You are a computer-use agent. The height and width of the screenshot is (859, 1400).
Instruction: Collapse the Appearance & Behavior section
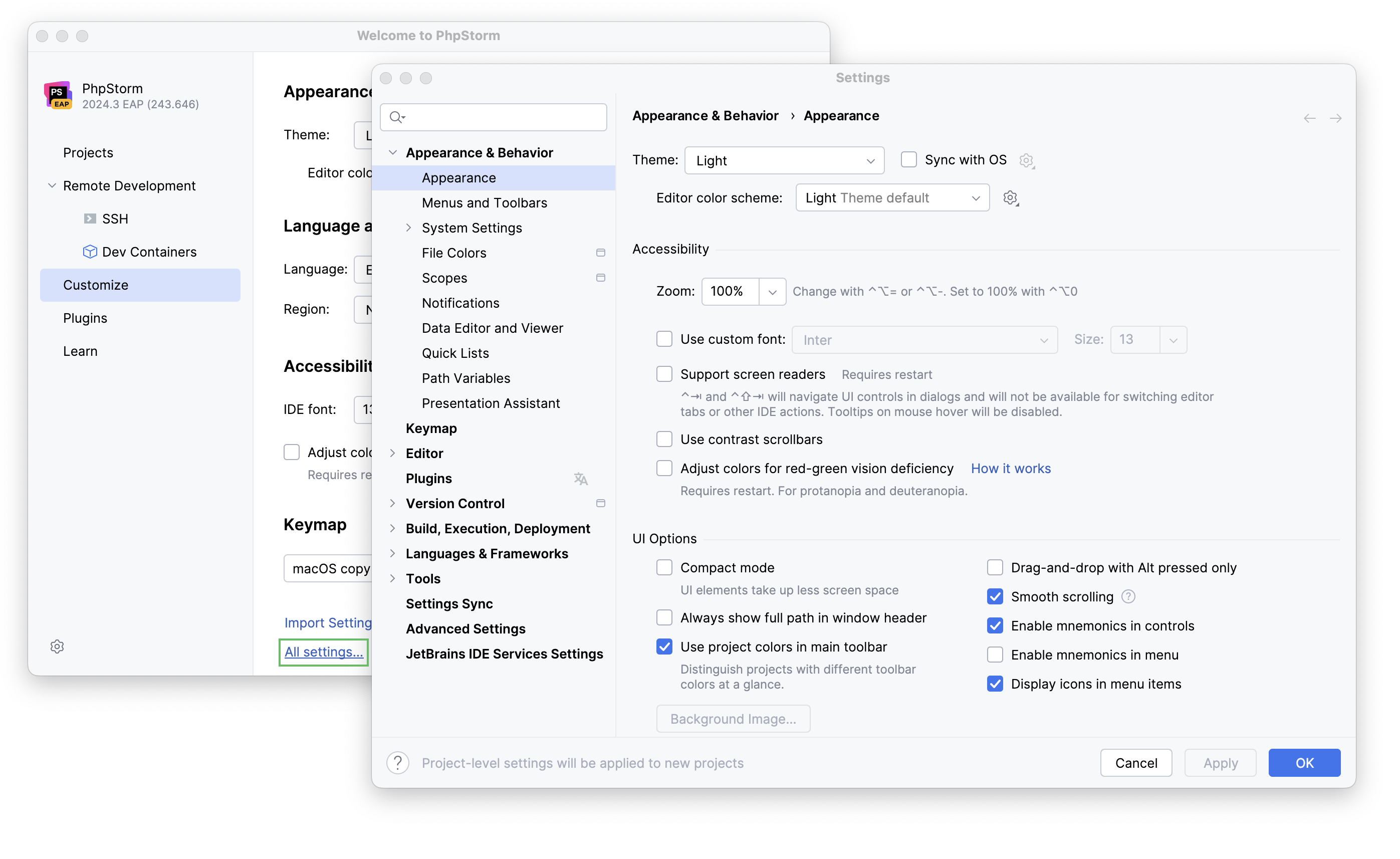tap(393, 152)
